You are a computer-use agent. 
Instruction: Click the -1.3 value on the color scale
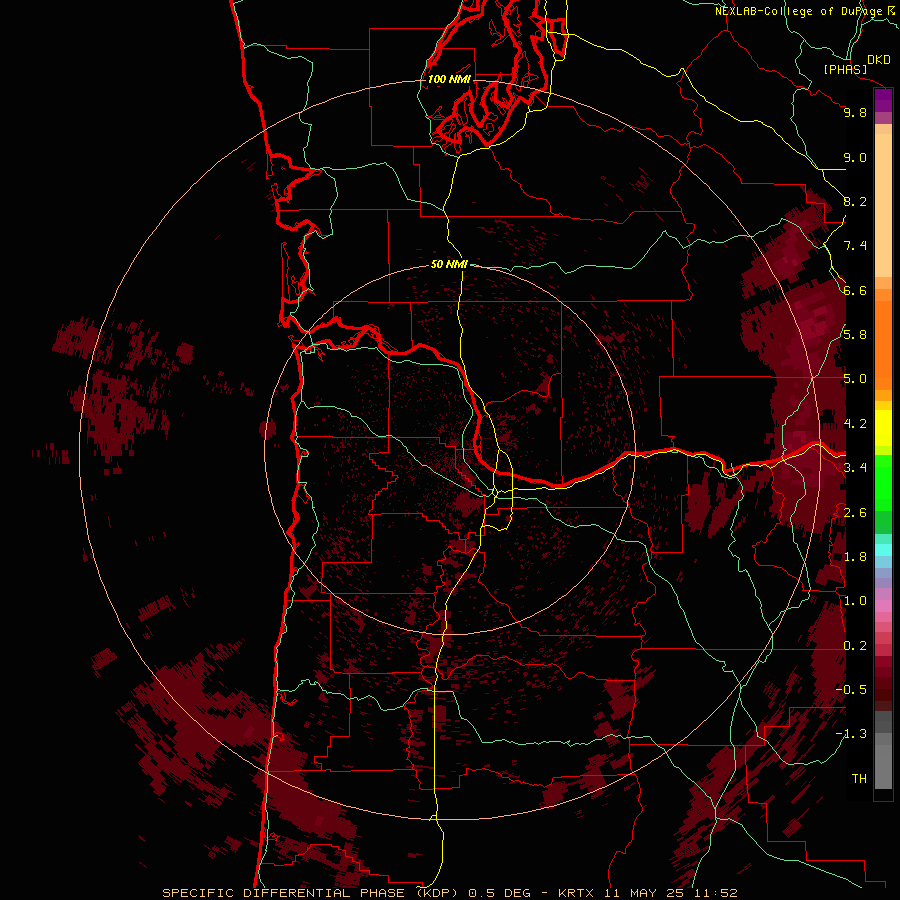[x=851, y=734]
